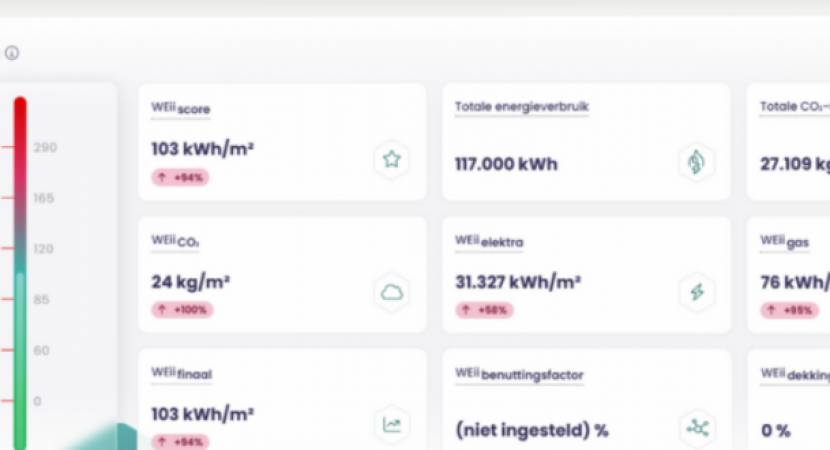Click the +94% badge on WEii finaal card
The width and height of the screenshot is (830, 450).
(180, 441)
